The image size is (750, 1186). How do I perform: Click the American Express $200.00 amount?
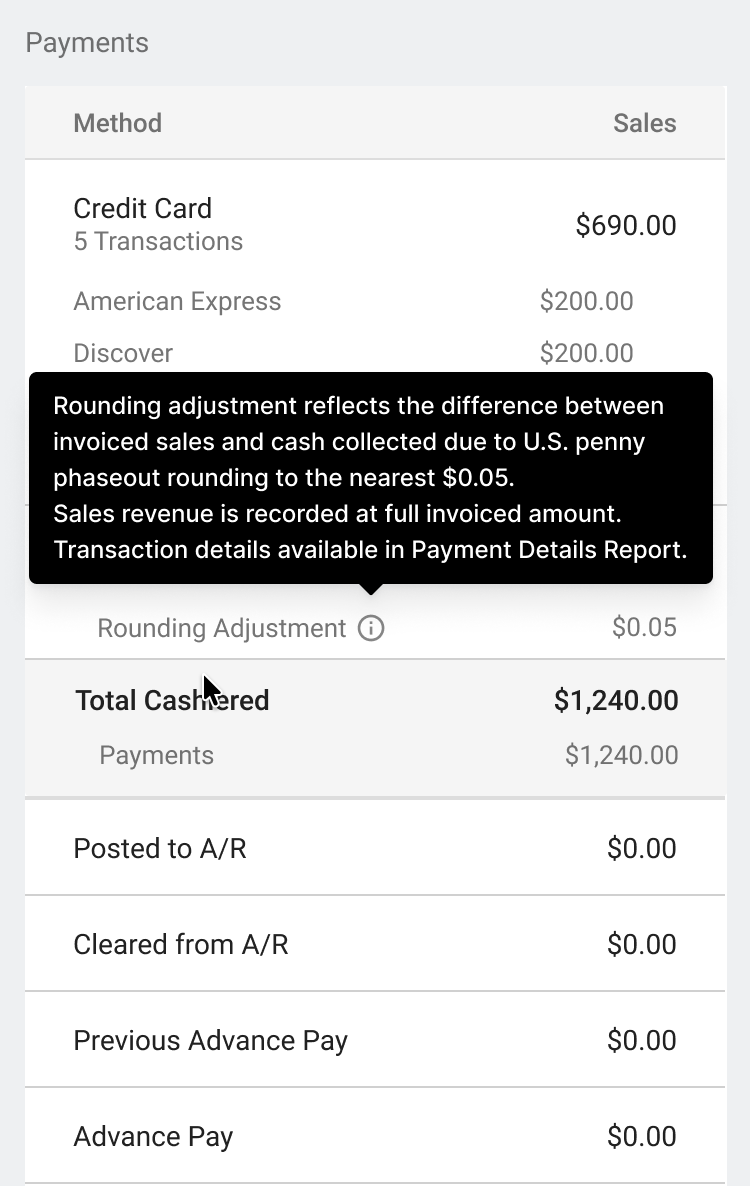586,301
